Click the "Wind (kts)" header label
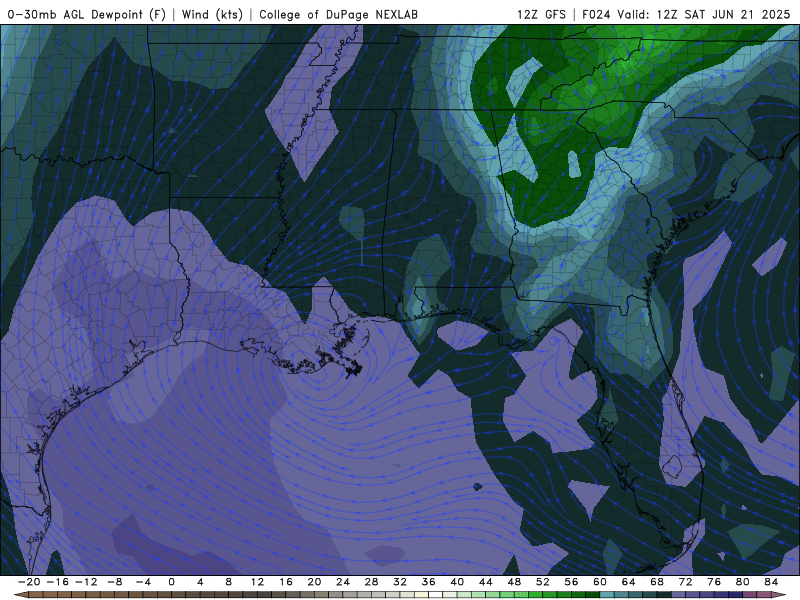The height and width of the screenshot is (600, 800). click(x=212, y=14)
